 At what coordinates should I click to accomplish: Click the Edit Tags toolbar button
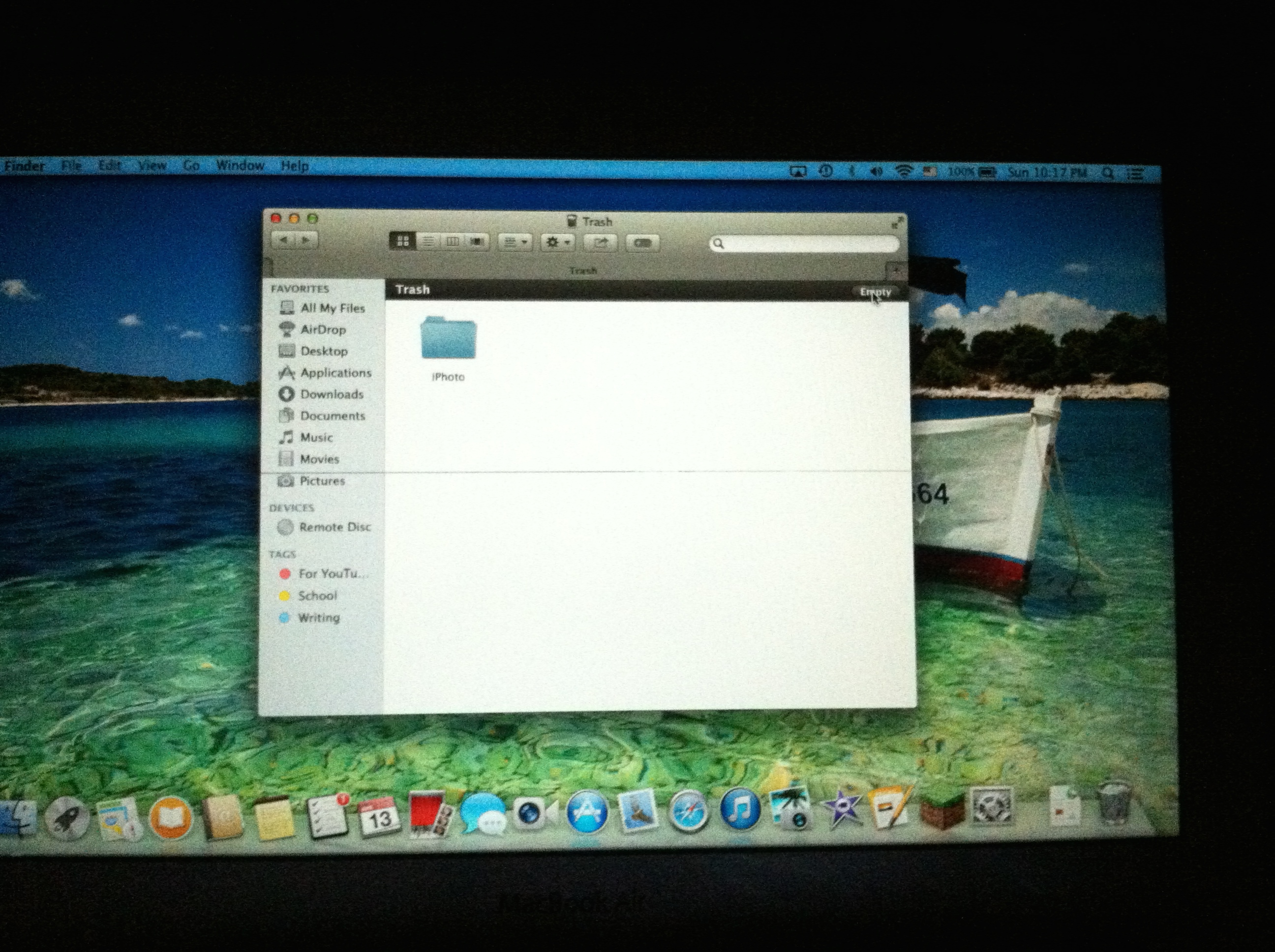click(643, 243)
